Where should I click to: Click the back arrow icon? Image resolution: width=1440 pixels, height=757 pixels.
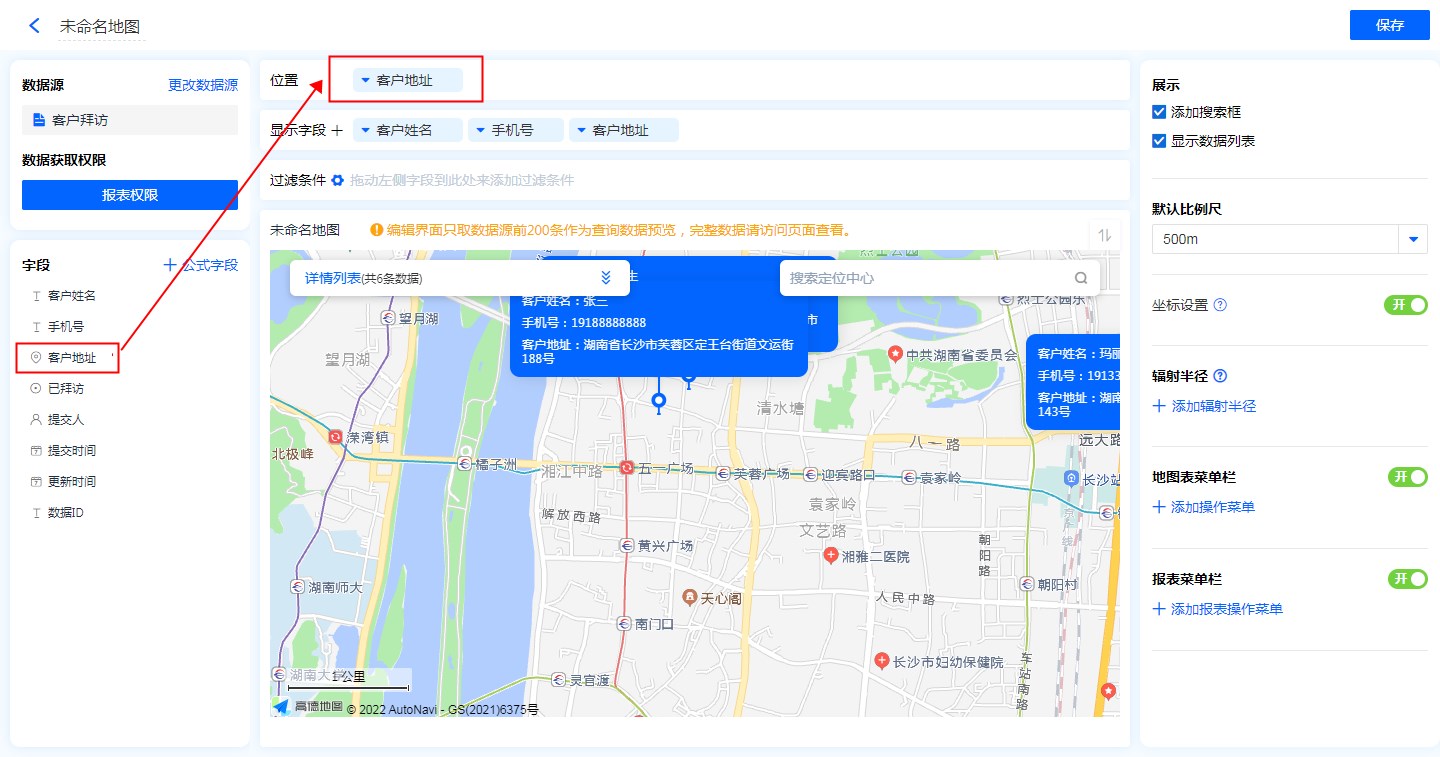pyautogui.click(x=35, y=26)
